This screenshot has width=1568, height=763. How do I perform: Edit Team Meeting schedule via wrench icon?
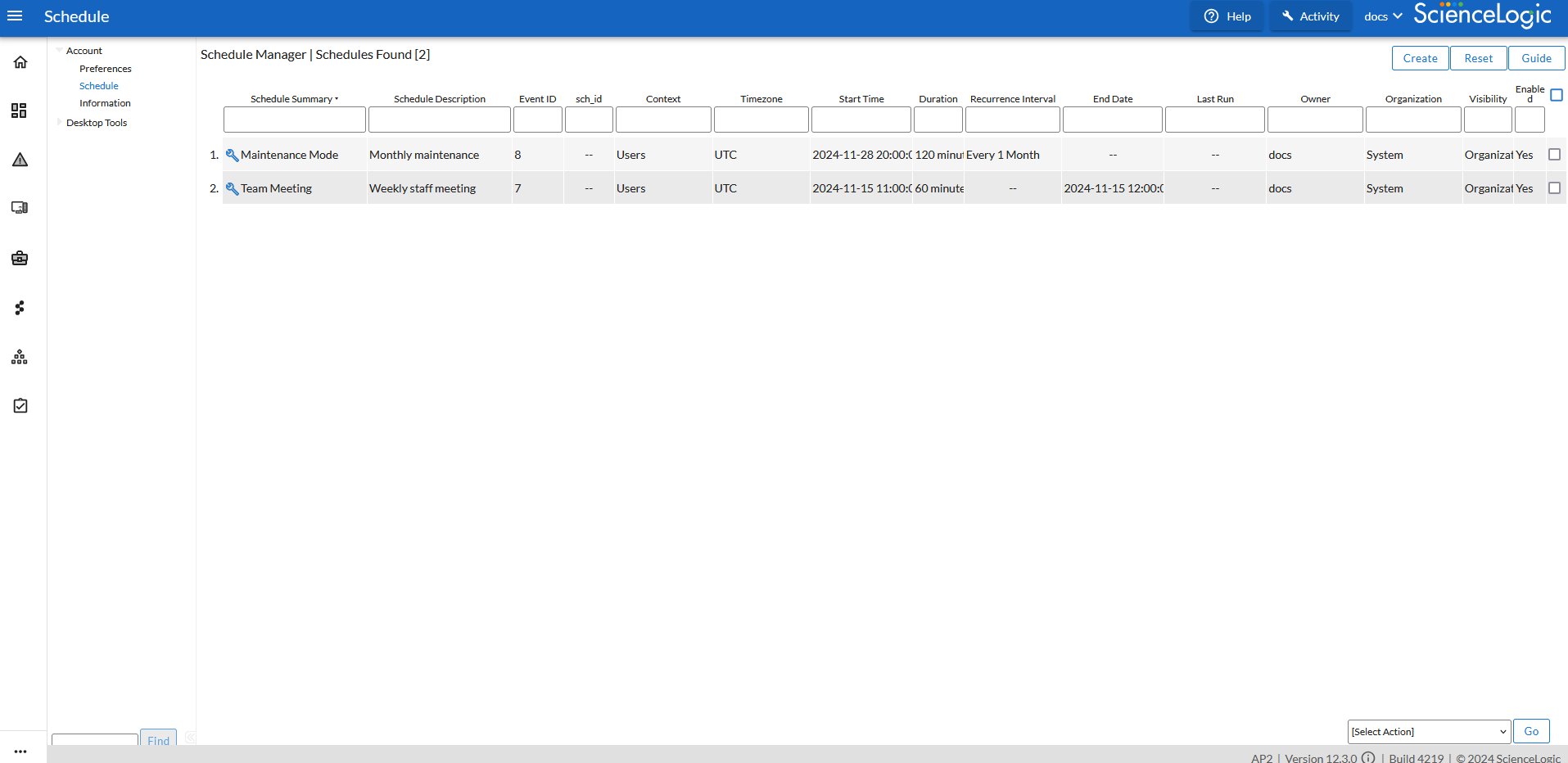[232, 189]
